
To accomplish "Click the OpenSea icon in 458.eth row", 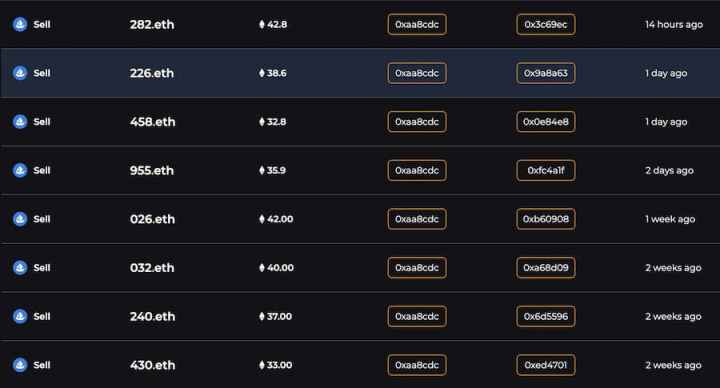I will coord(20,122).
